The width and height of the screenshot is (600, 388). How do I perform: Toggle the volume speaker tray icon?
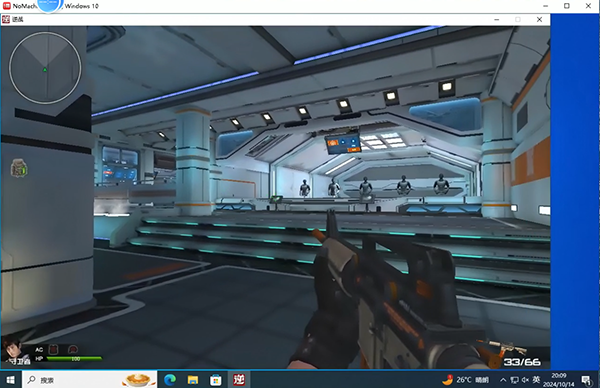tap(525, 380)
